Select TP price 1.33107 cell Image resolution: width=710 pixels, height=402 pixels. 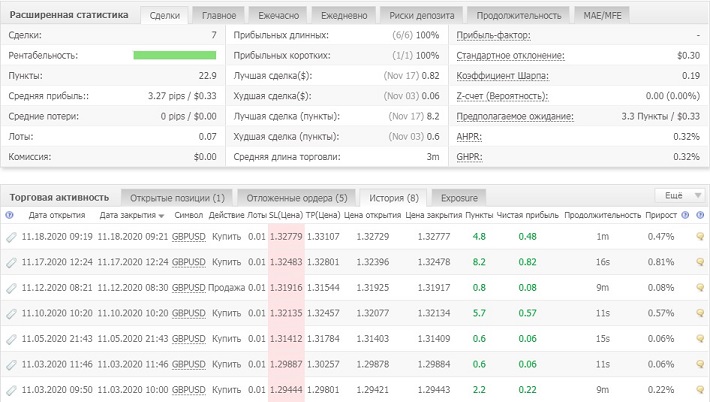pyautogui.click(x=323, y=237)
